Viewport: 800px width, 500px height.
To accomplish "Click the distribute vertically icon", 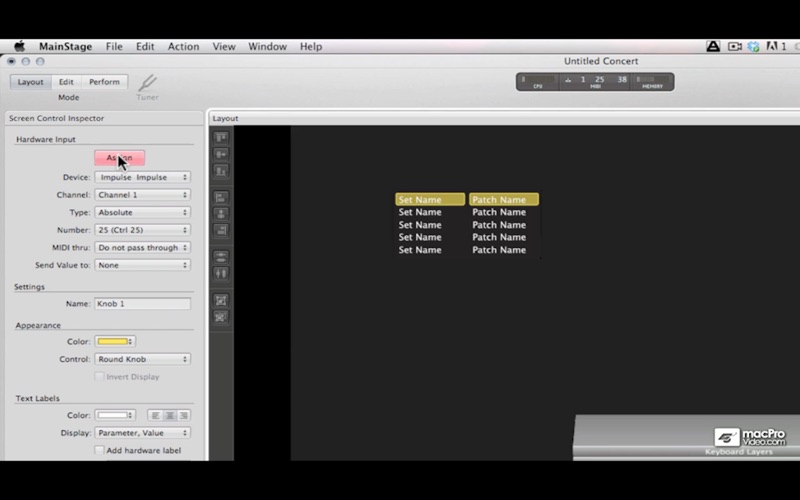I will 221,257.
